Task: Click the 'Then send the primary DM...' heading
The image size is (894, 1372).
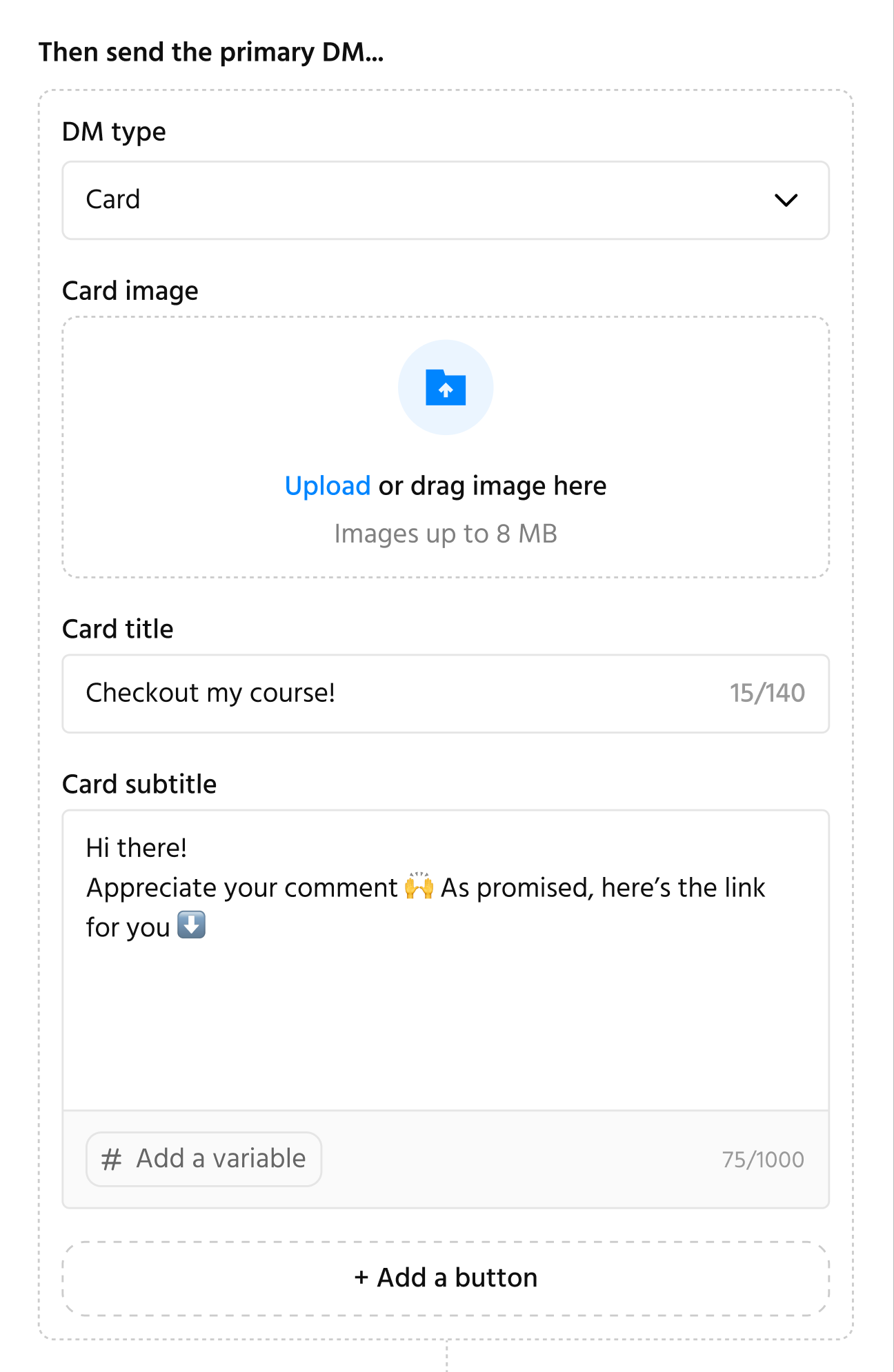Action: 211,52
